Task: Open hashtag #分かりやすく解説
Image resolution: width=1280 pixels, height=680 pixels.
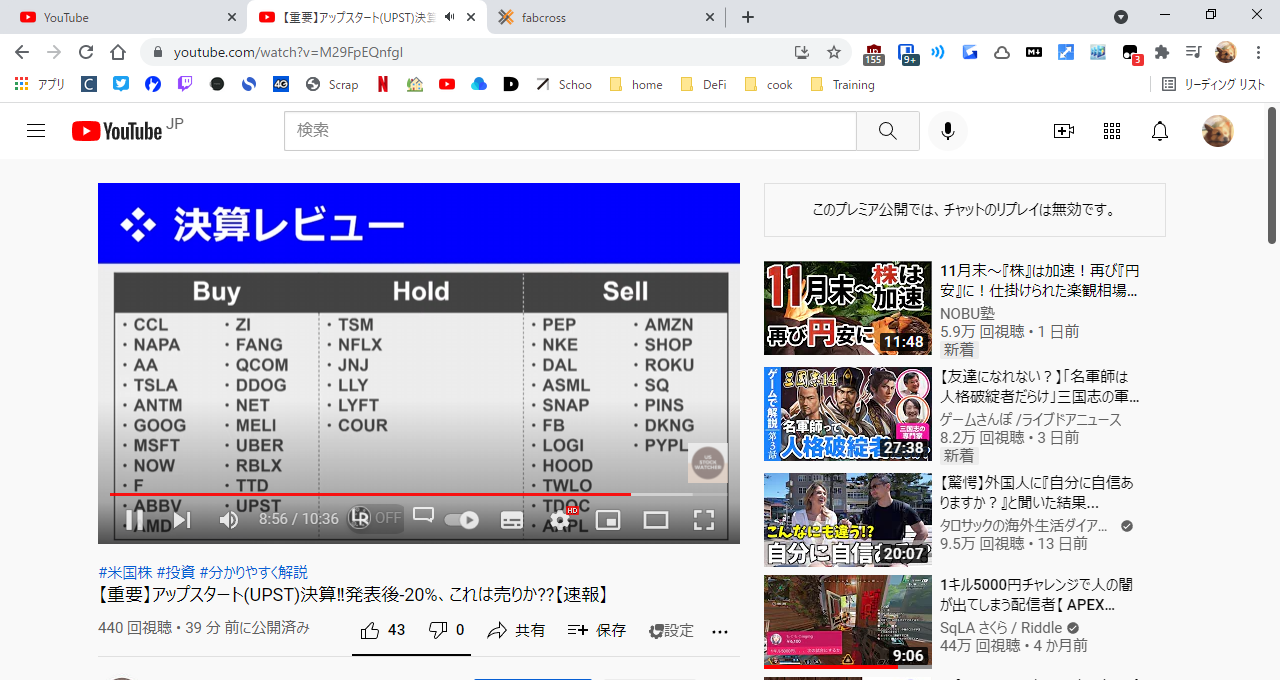Action: (254, 572)
